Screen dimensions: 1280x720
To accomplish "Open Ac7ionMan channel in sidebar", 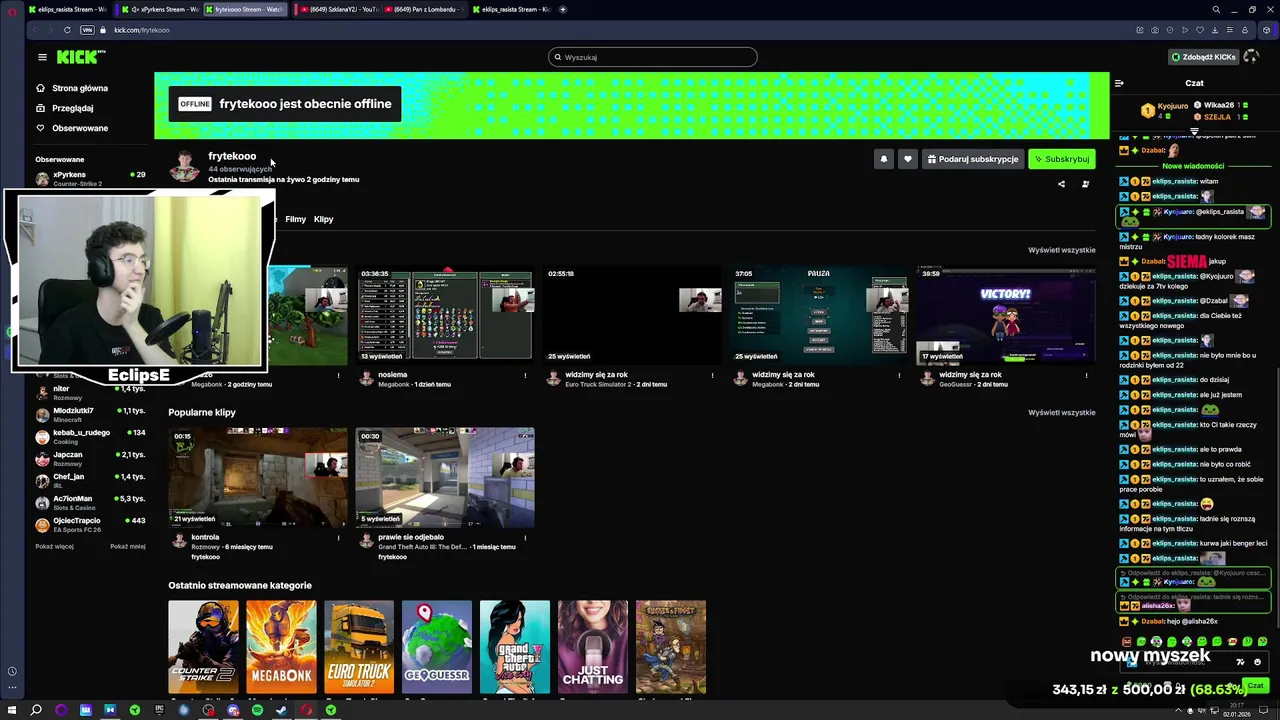I will click(90, 502).
